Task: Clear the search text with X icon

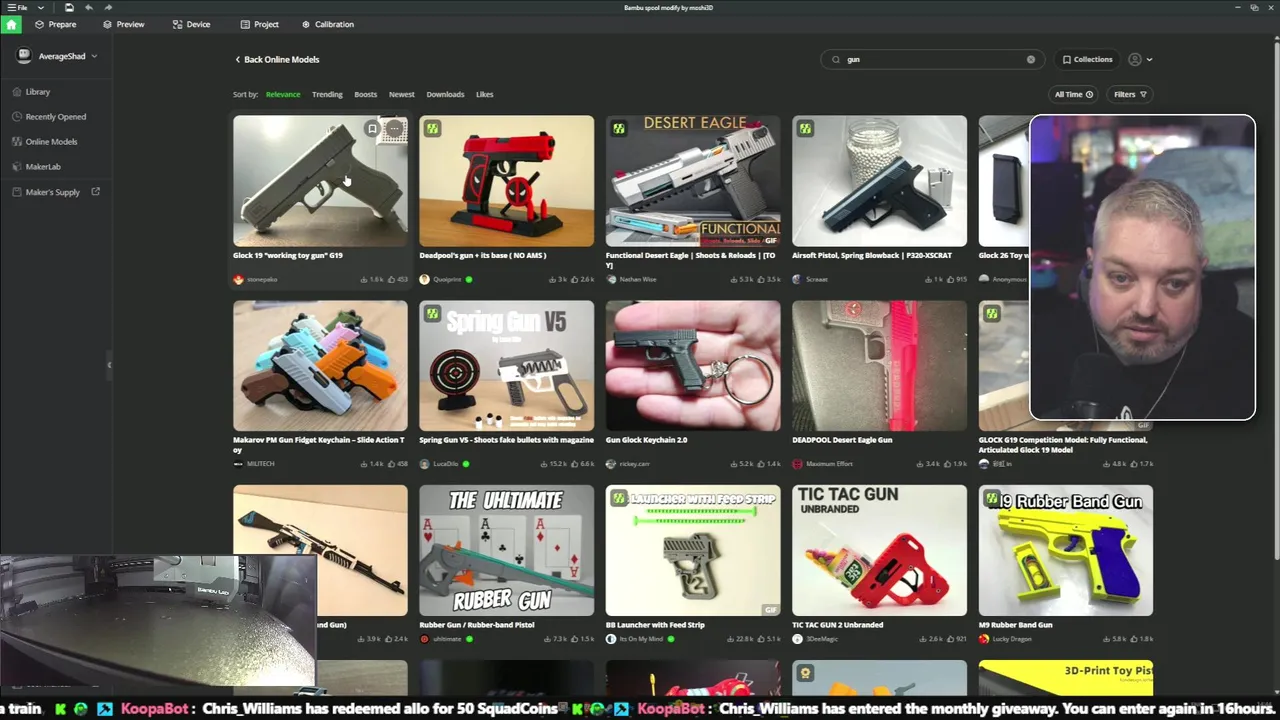Action: pyautogui.click(x=1031, y=59)
